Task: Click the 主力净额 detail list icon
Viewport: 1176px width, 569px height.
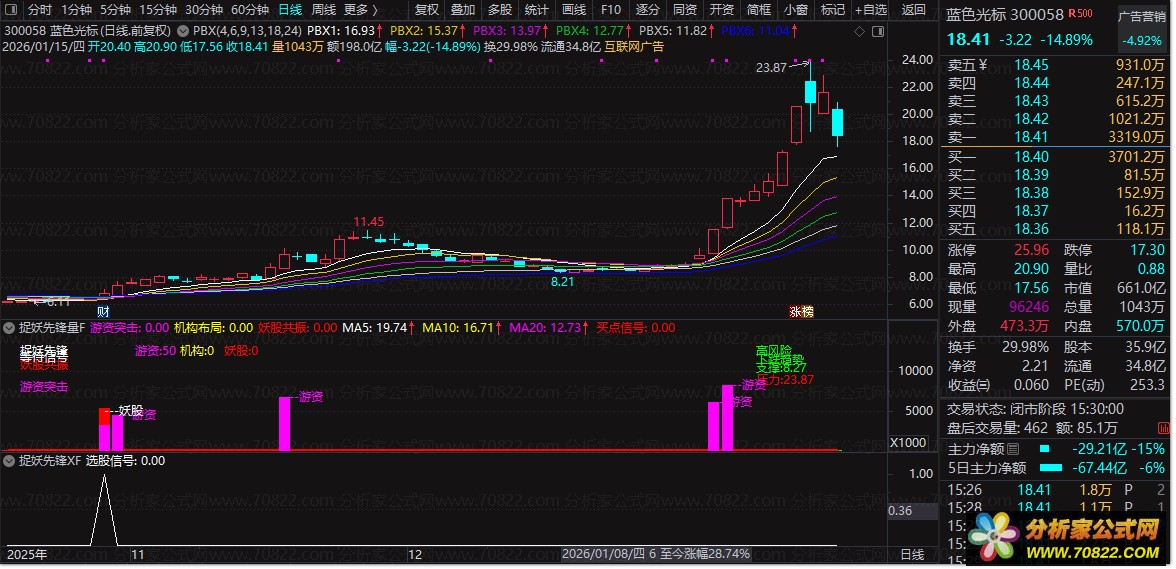Action: coord(1013,449)
